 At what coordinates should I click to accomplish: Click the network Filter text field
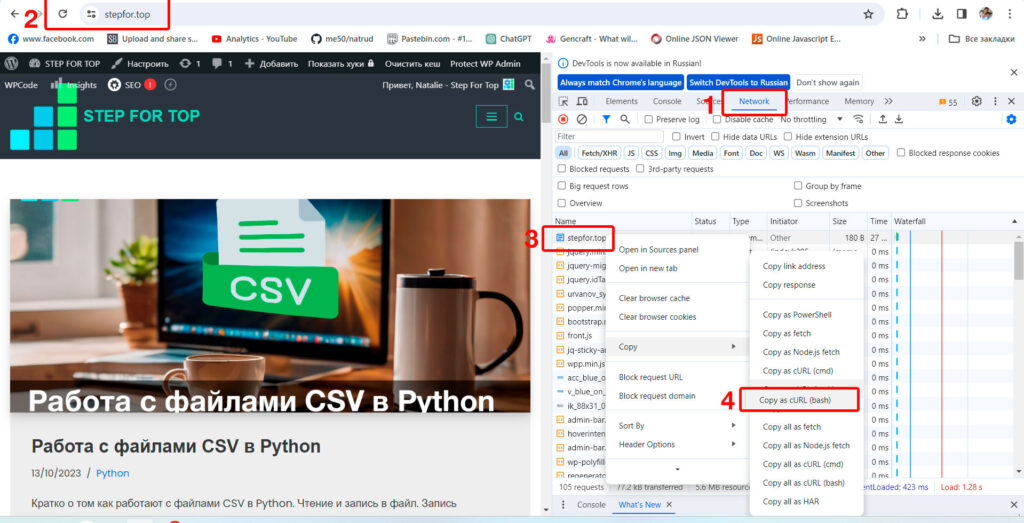pyautogui.click(x=609, y=136)
